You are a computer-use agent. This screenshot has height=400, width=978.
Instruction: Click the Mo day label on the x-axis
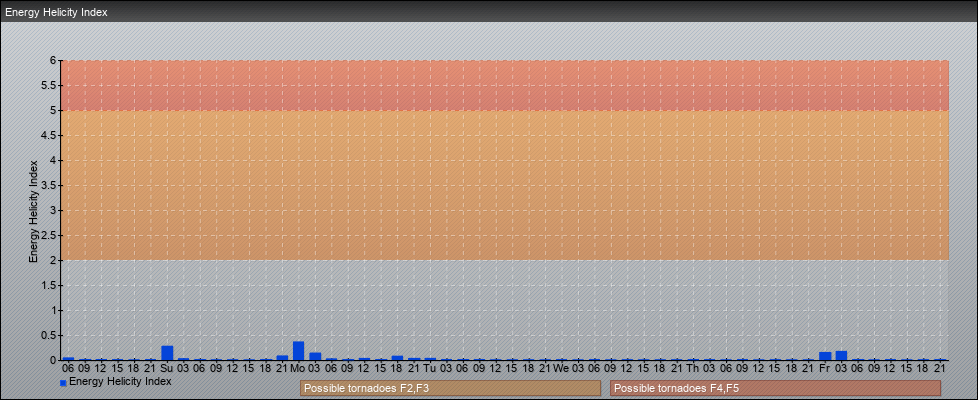pos(298,368)
